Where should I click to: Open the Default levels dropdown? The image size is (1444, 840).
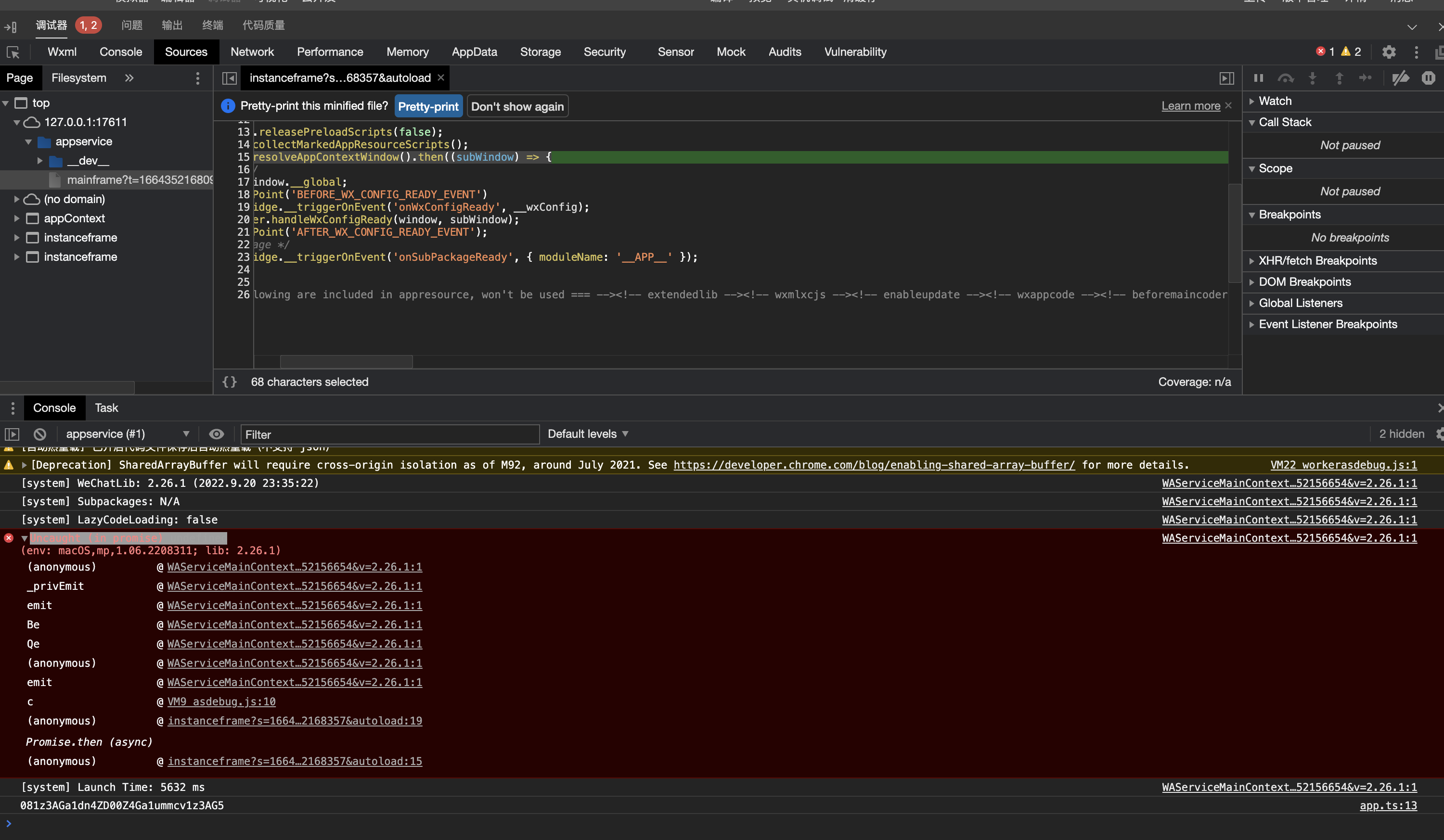(588, 434)
